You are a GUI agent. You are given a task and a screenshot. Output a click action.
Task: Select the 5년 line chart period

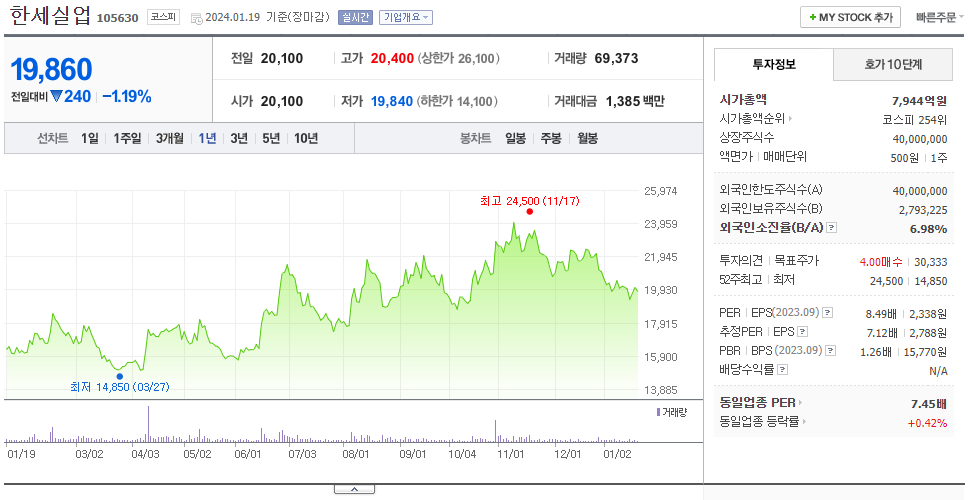(271, 138)
